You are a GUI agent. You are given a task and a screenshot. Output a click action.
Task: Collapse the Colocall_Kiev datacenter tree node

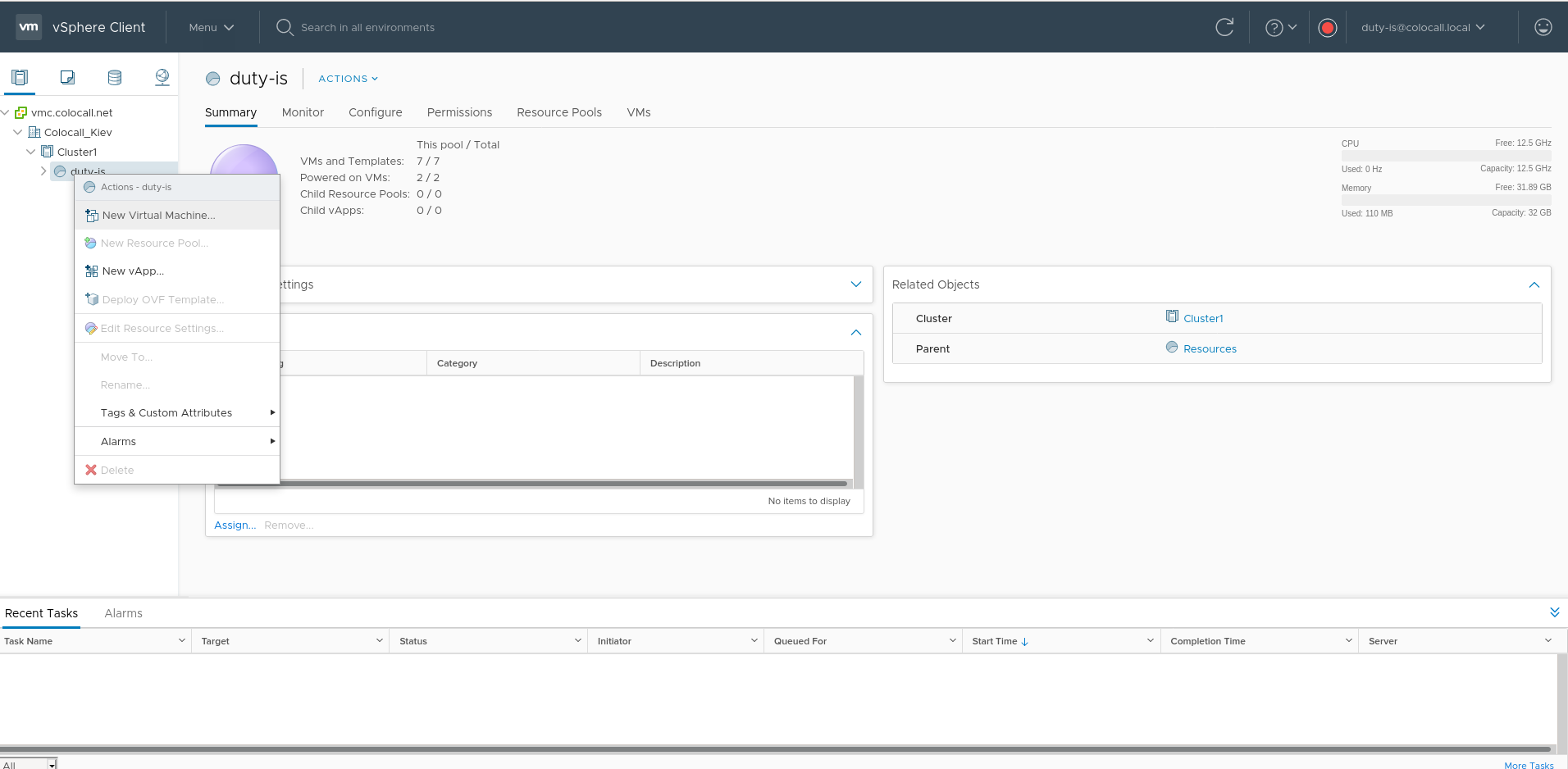(x=18, y=132)
